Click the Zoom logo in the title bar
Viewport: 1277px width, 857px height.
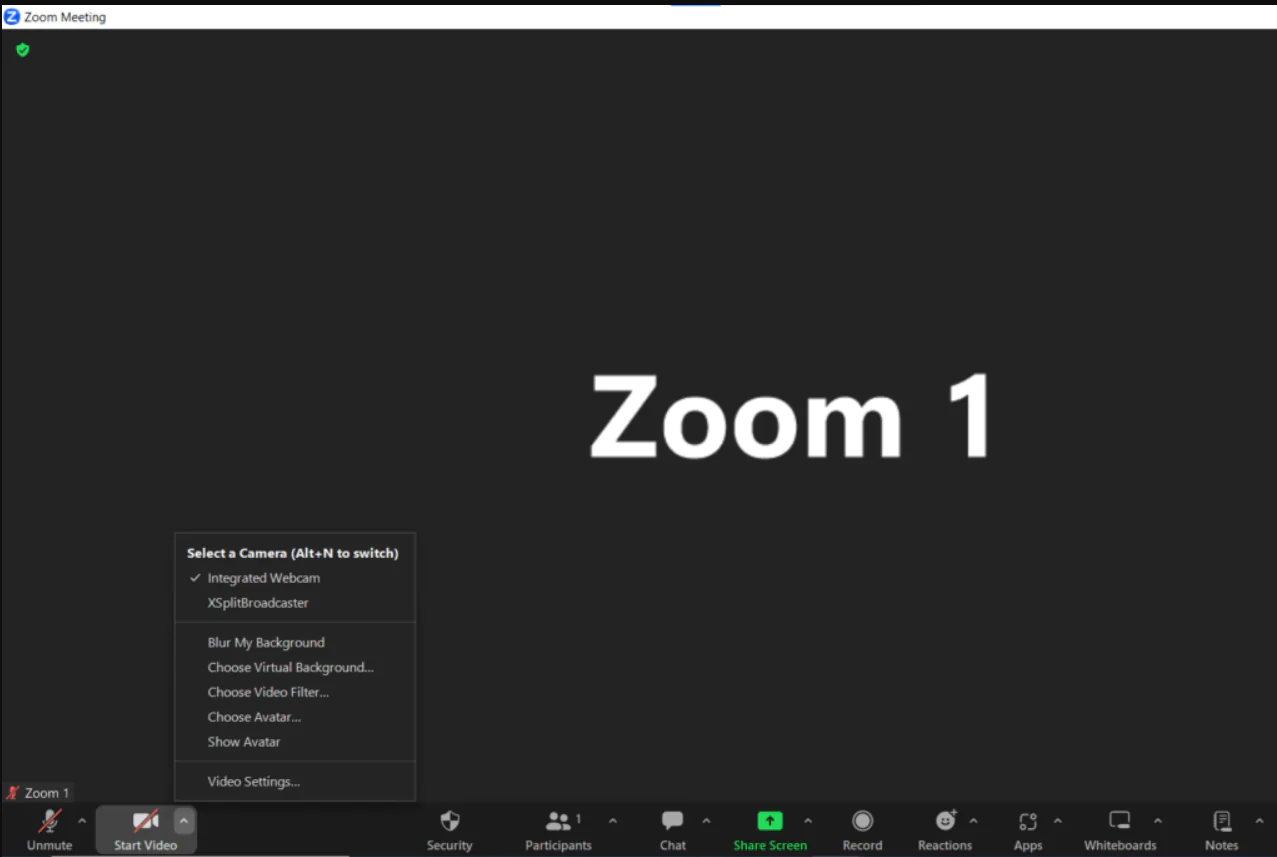tap(12, 17)
